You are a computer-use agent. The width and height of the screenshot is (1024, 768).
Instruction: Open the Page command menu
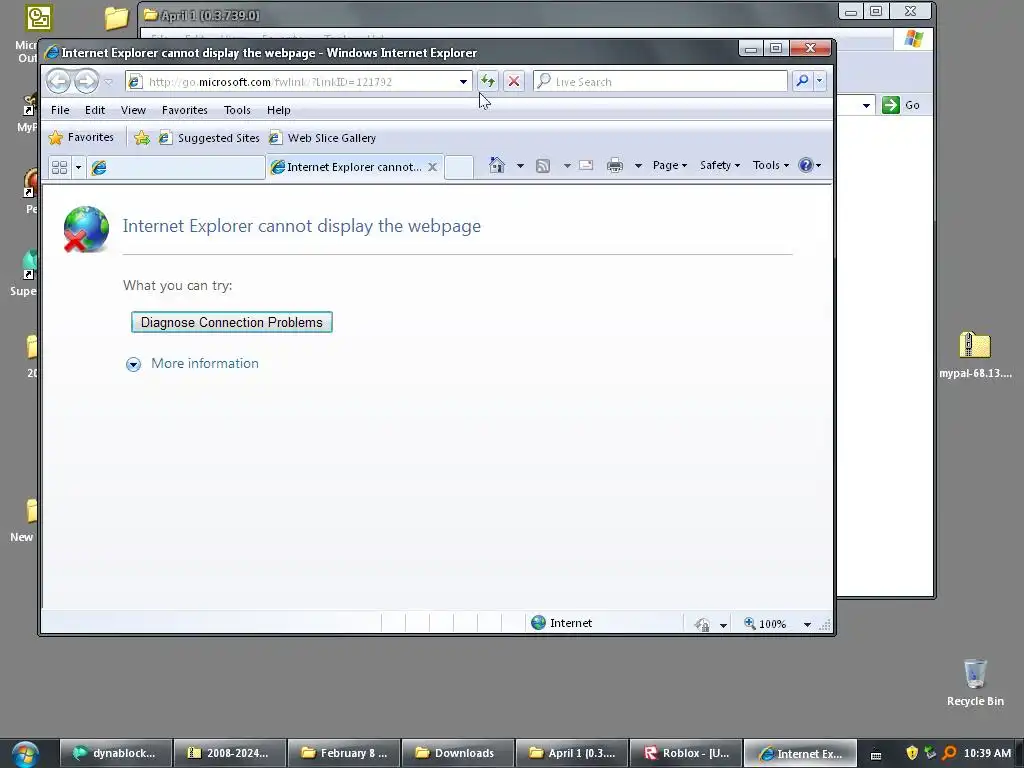(x=669, y=165)
